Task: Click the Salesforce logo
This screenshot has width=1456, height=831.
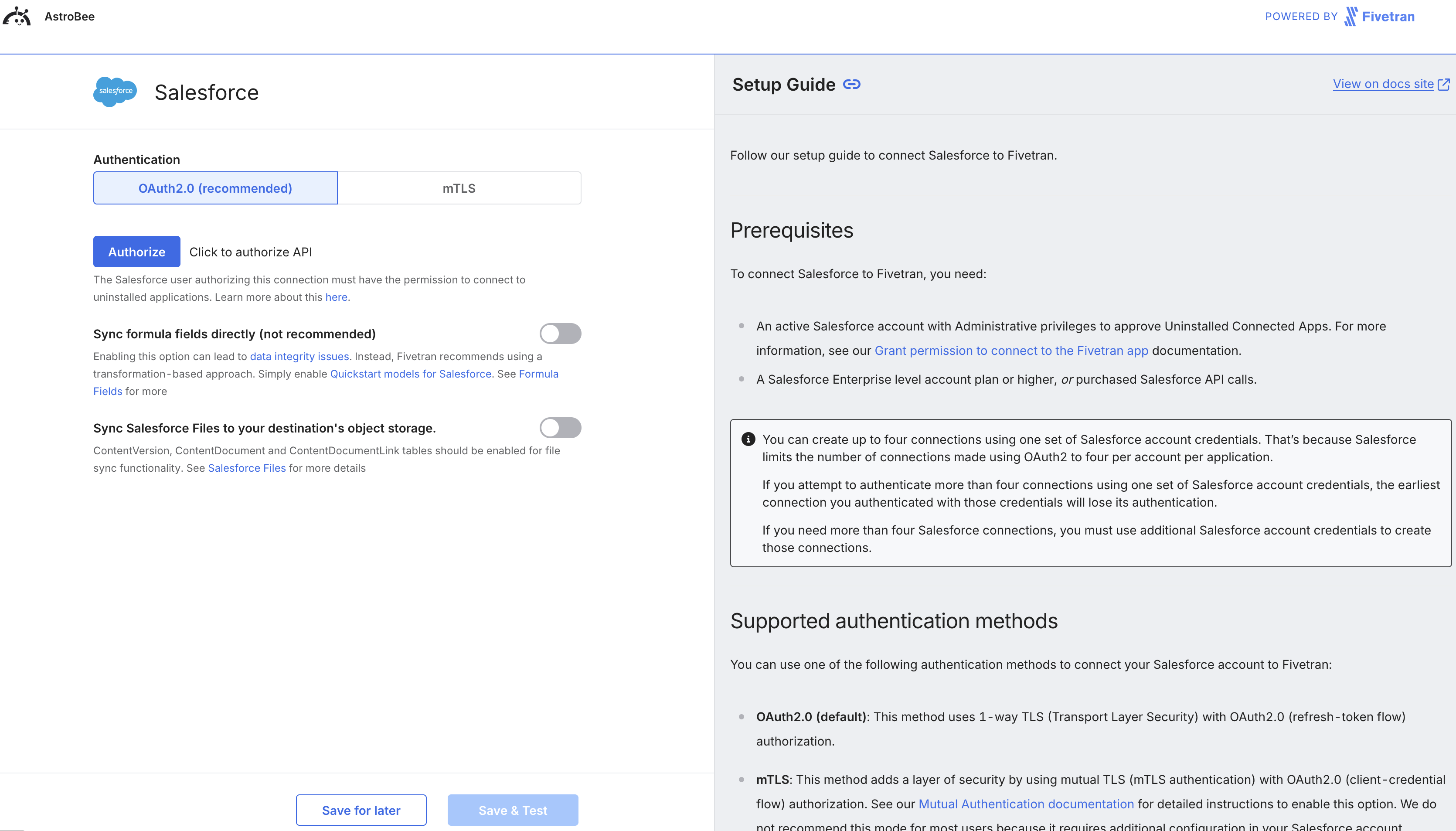Action: tap(115, 92)
